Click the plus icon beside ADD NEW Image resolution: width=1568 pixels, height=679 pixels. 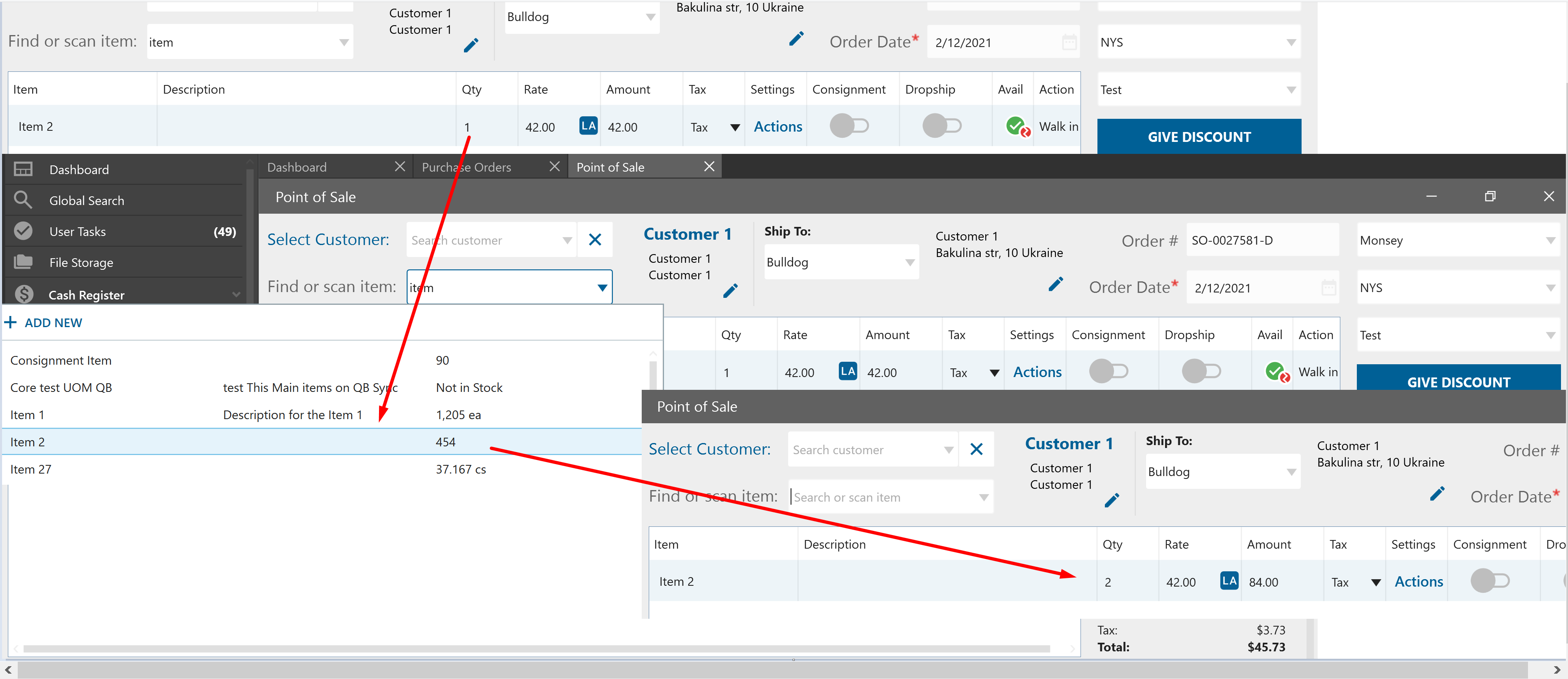tap(10, 322)
